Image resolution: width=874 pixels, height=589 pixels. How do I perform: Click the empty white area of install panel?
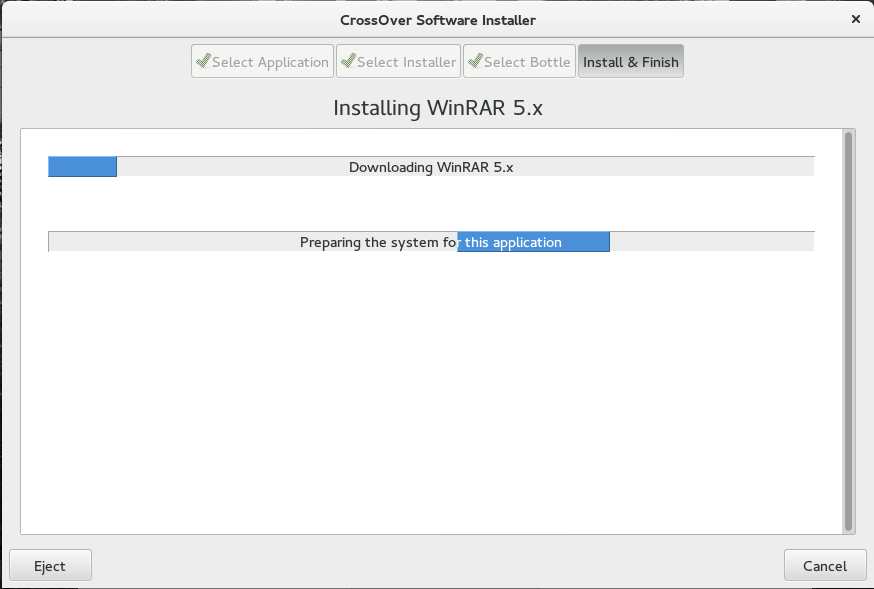tap(430, 400)
